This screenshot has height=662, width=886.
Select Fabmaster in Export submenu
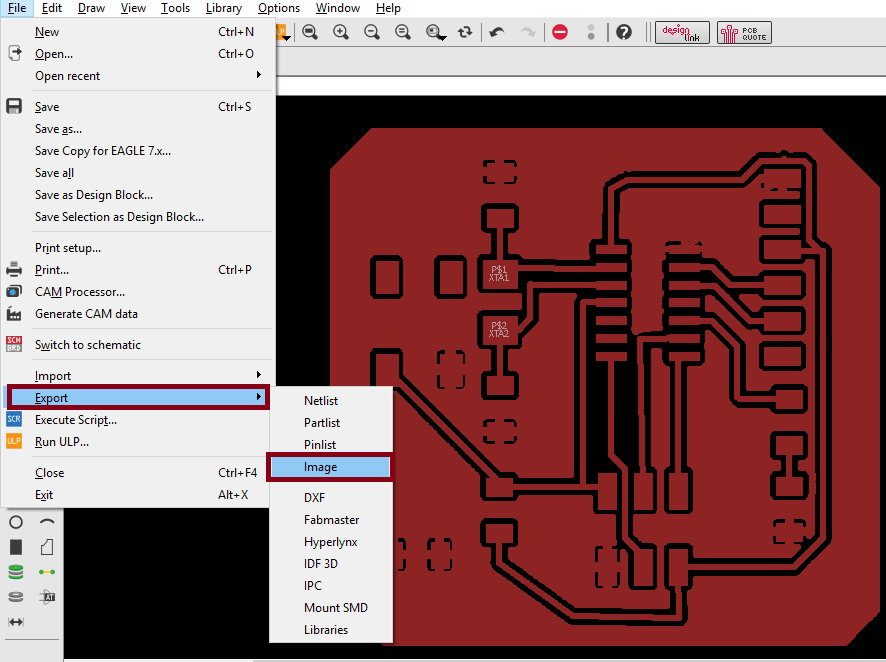[331, 520]
